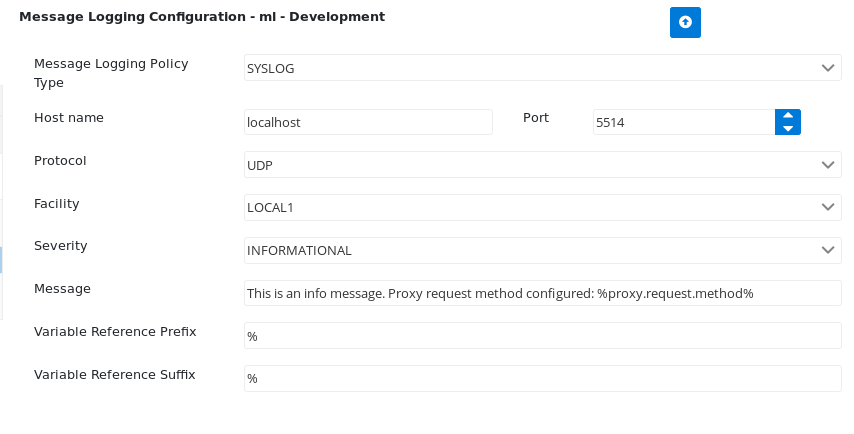Select the Variable Reference Suffix field
The height and width of the screenshot is (434, 854).
point(542,378)
